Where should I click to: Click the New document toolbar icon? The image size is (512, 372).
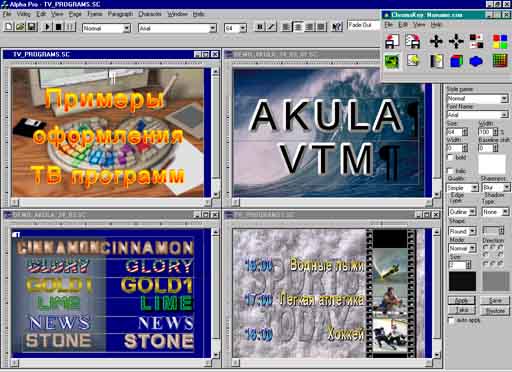(8, 27)
